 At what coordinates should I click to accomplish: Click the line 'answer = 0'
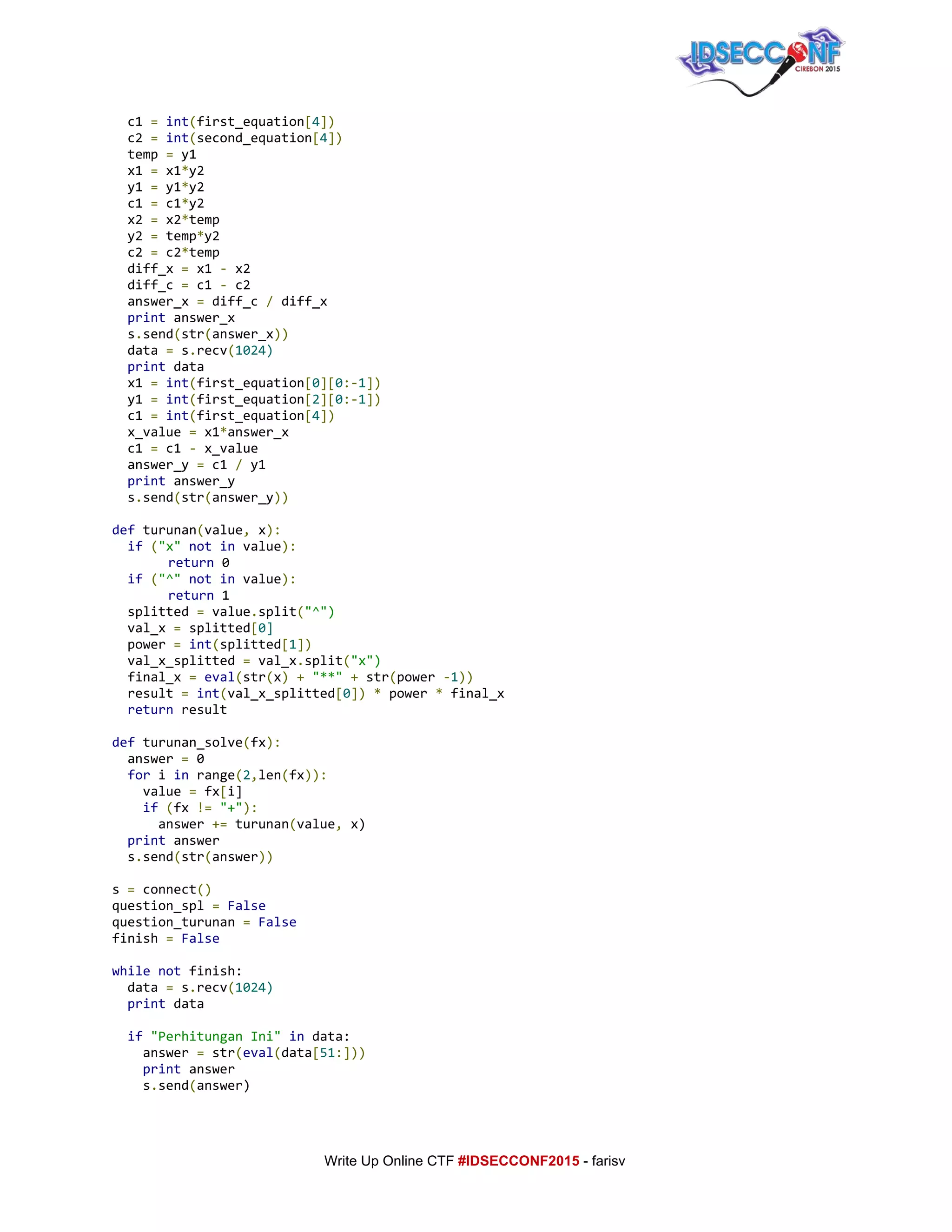(x=166, y=759)
